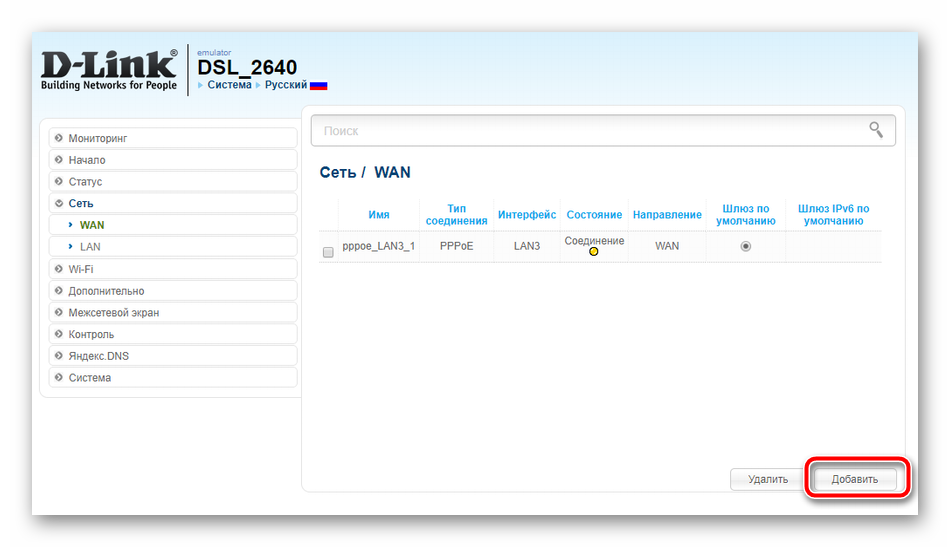
Task: Expand the Система sidebar section
Action: pyautogui.click(x=173, y=378)
